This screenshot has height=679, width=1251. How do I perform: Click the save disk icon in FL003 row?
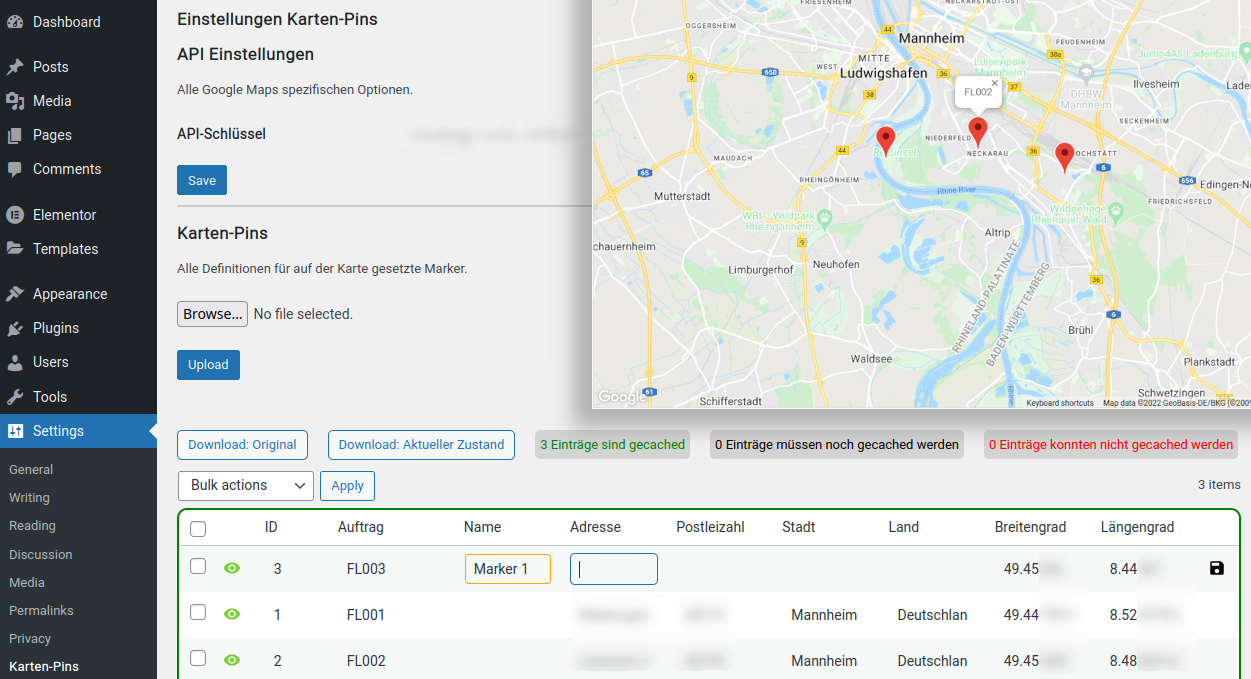click(1216, 568)
